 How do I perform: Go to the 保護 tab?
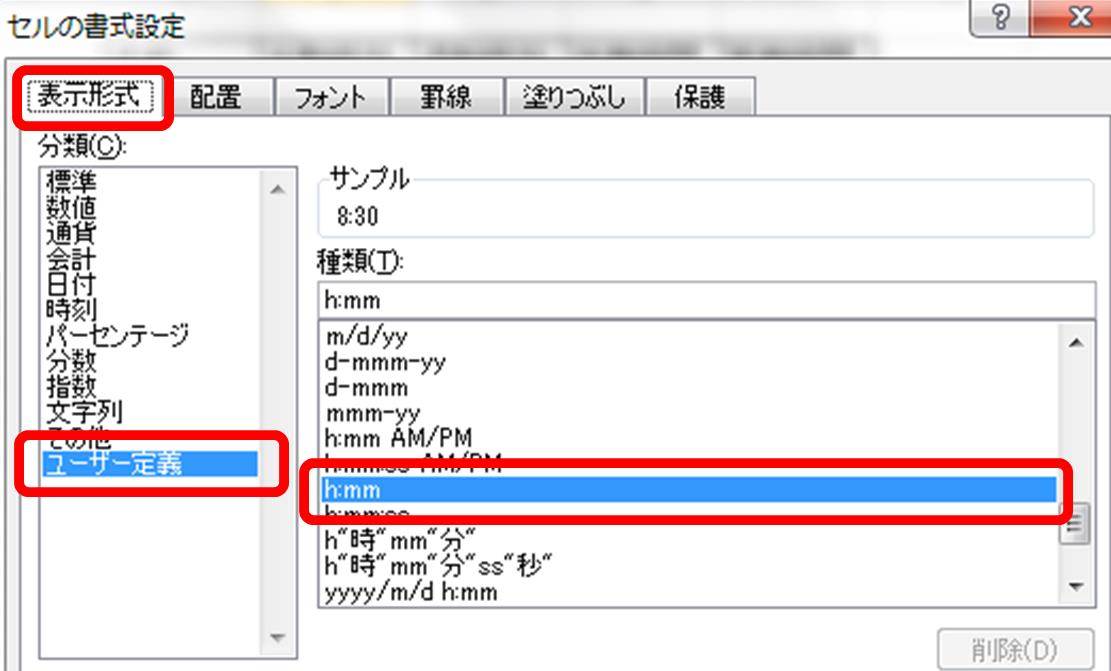click(x=699, y=98)
